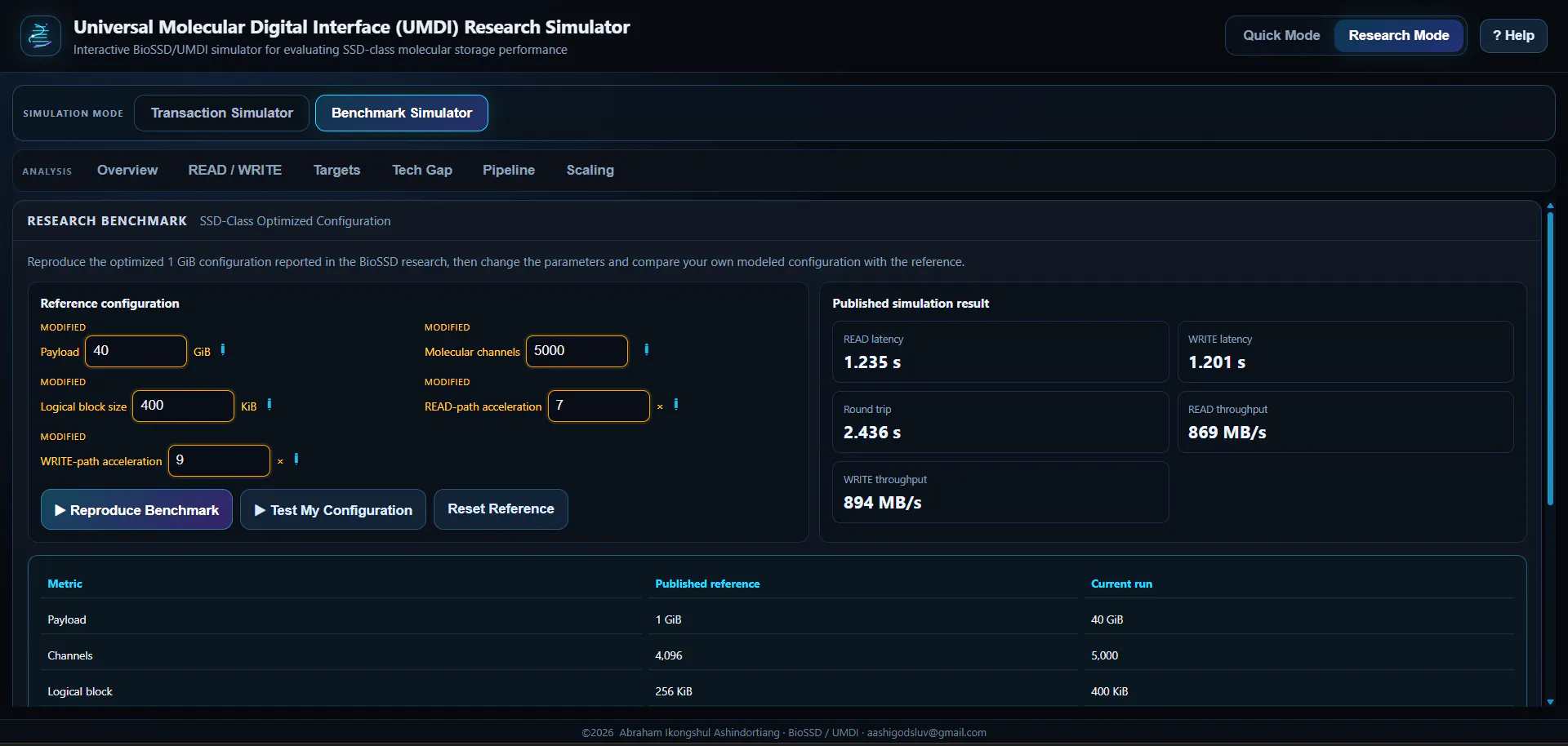Click the WRITE throughput 894 MB/s card

[1000, 492]
